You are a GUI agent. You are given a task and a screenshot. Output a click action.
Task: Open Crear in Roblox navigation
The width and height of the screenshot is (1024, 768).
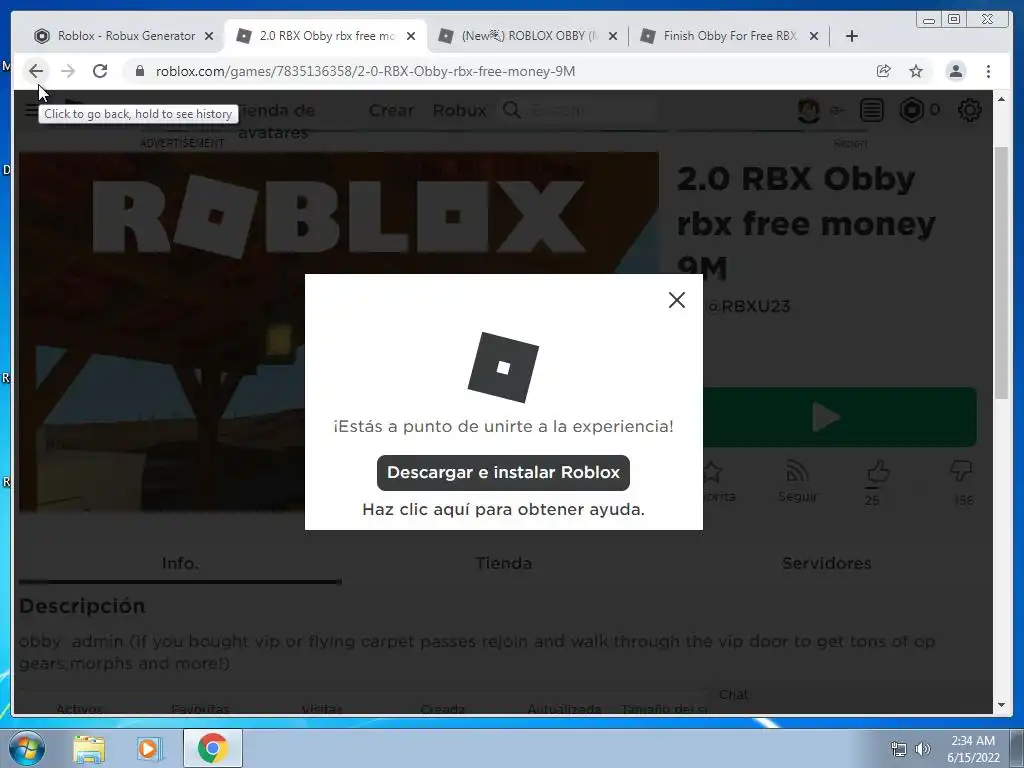[391, 110]
